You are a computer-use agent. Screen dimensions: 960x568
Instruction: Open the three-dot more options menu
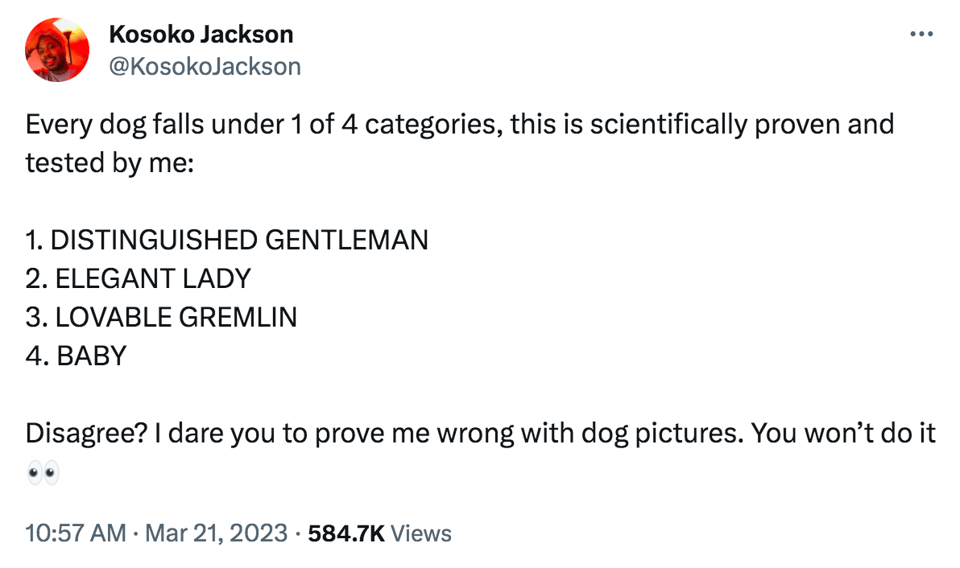(x=920, y=36)
